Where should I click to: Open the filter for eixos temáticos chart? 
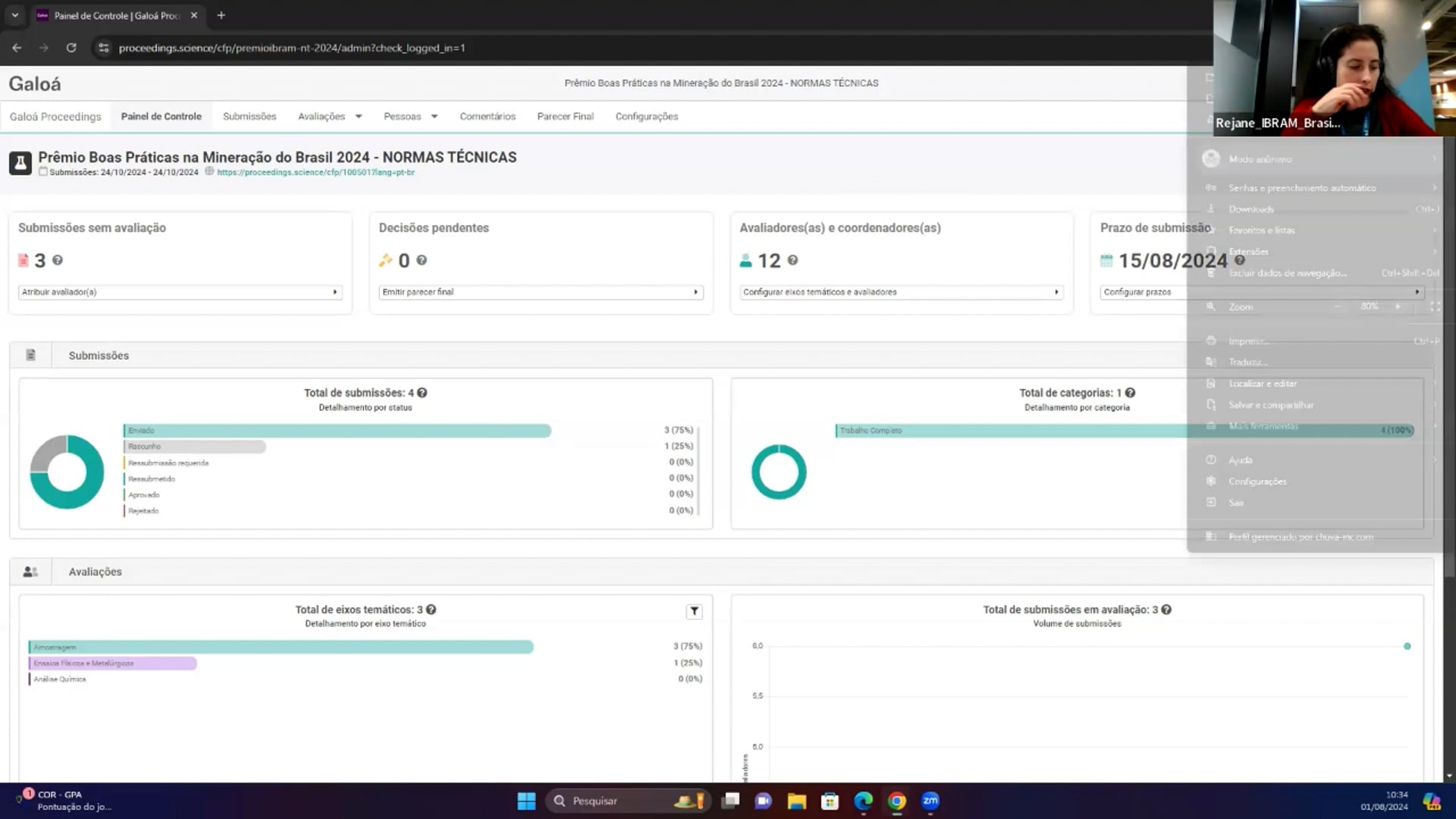click(694, 611)
